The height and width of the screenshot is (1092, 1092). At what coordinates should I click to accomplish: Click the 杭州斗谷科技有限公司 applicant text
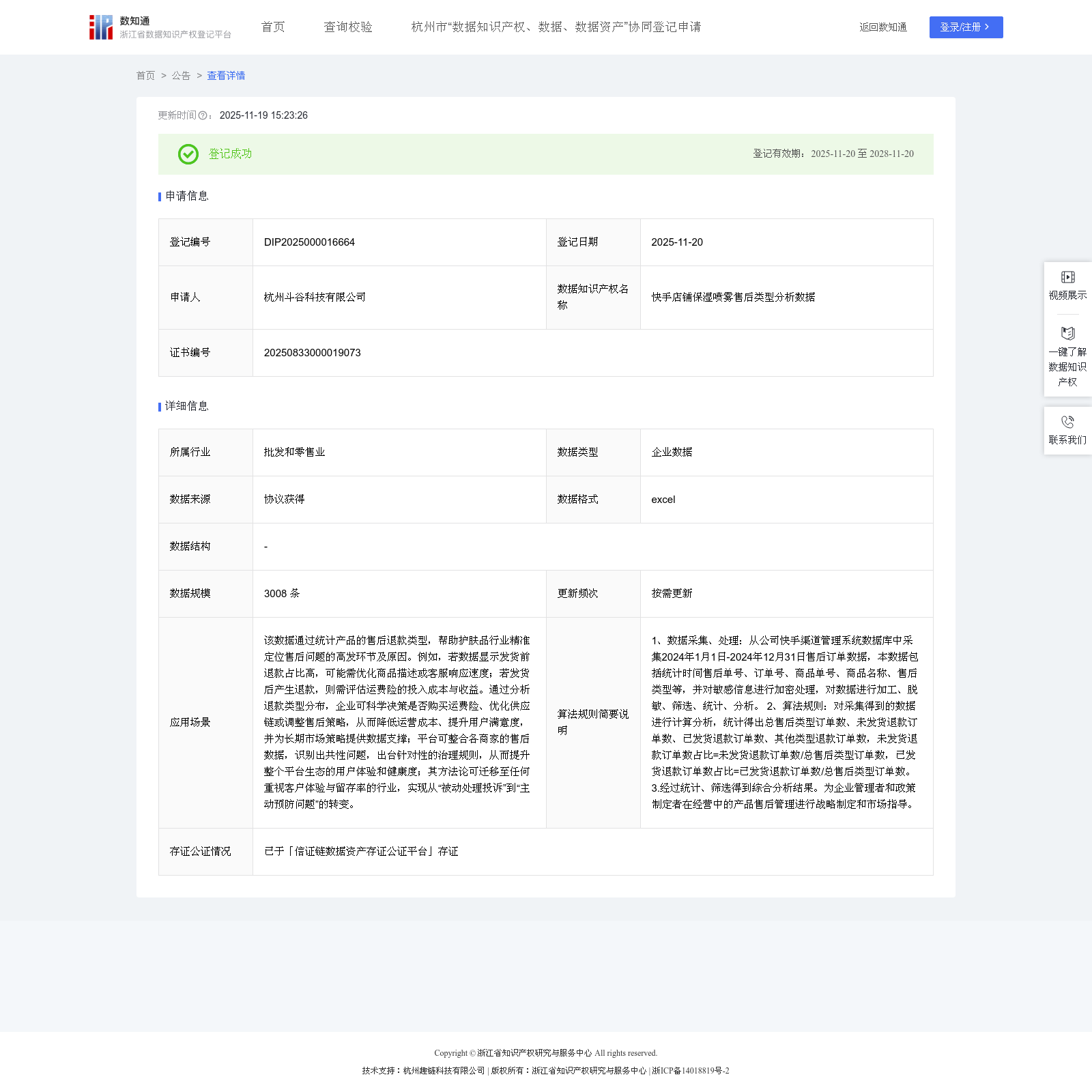click(x=315, y=298)
